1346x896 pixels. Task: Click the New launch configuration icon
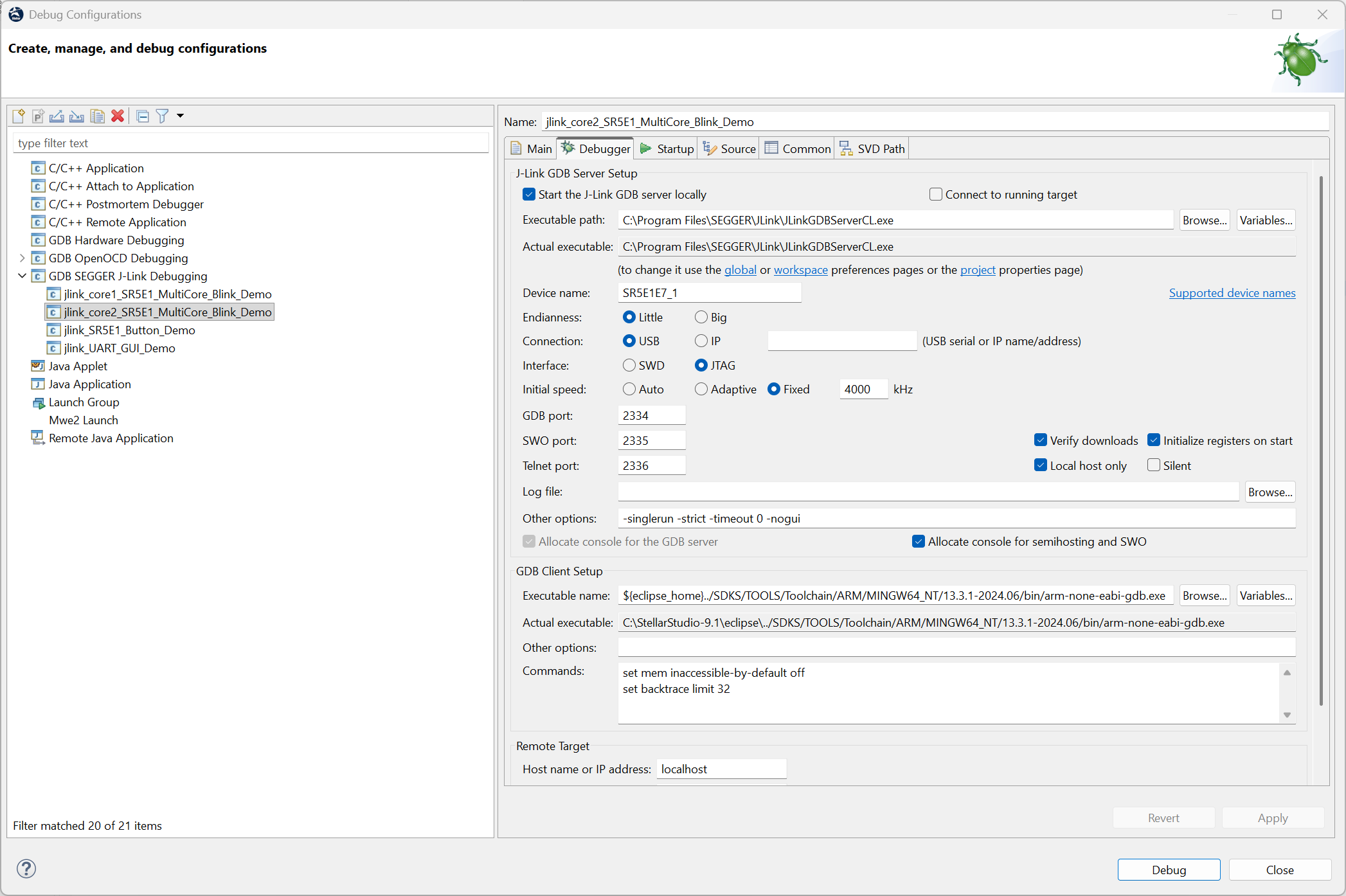click(x=19, y=116)
